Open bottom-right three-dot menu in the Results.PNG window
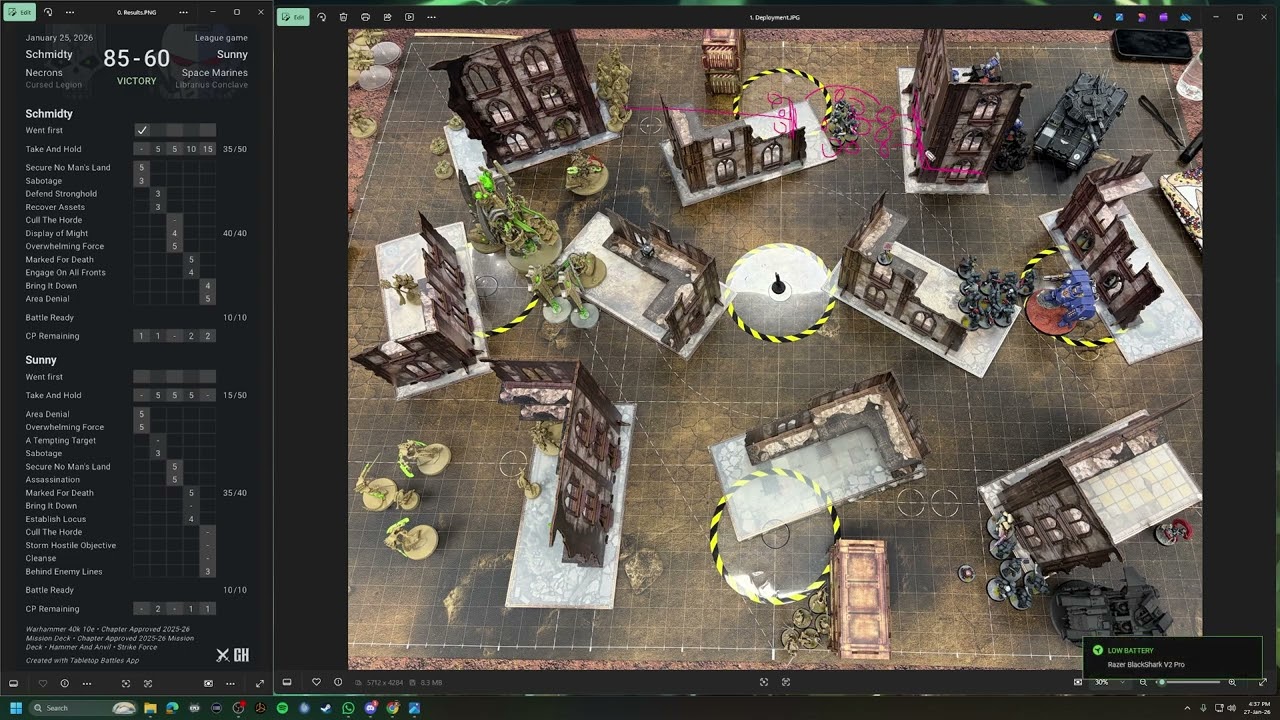 click(230, 683)
